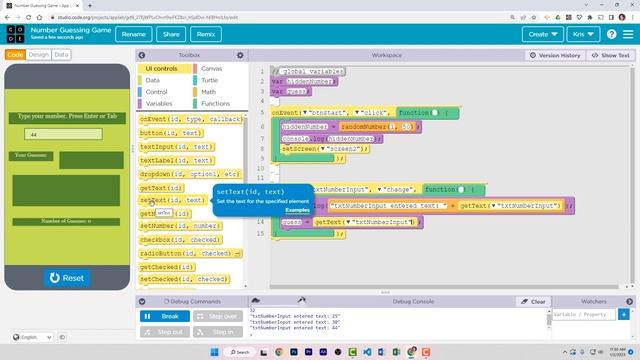Image resolution: width=640 pixels, height=360 pixels.
Task: Open After Effects from the taskbar
Action: tap(323, 352)
